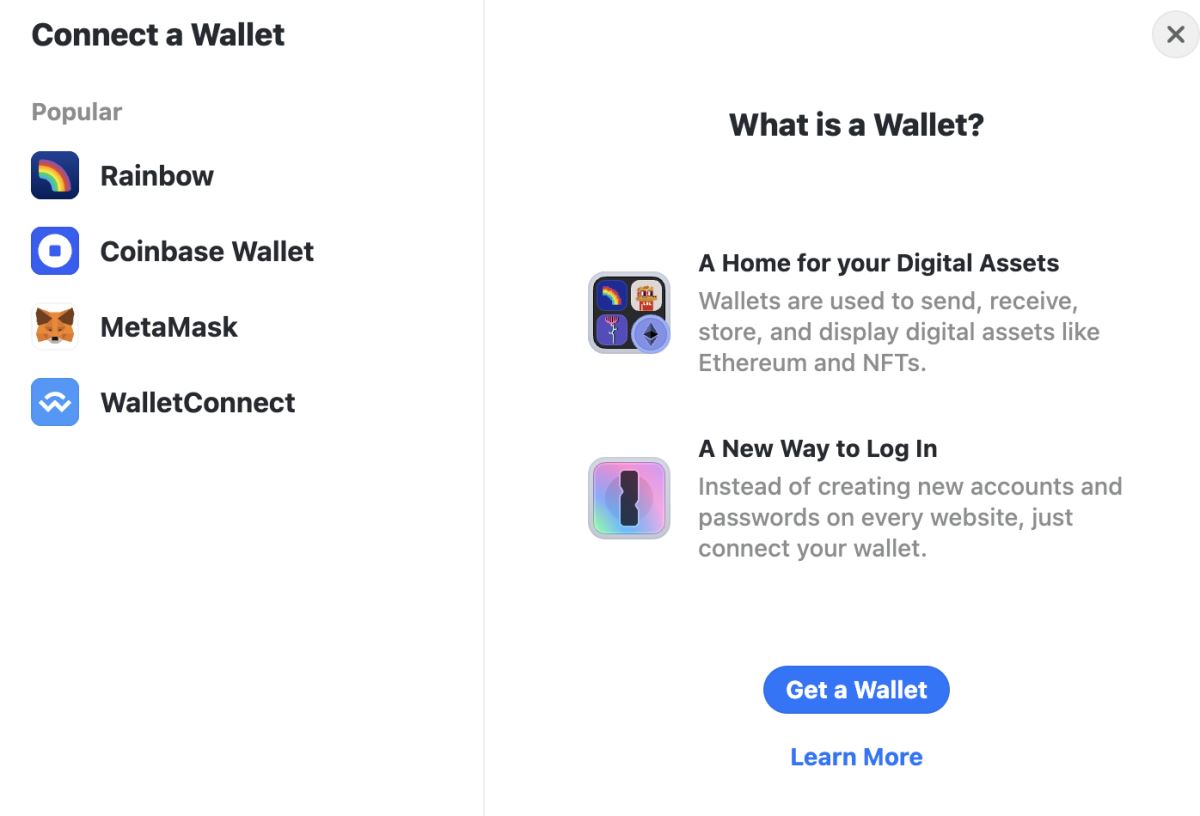
Task: Click the A New Way to Log In heading
Action: point(817,449)
